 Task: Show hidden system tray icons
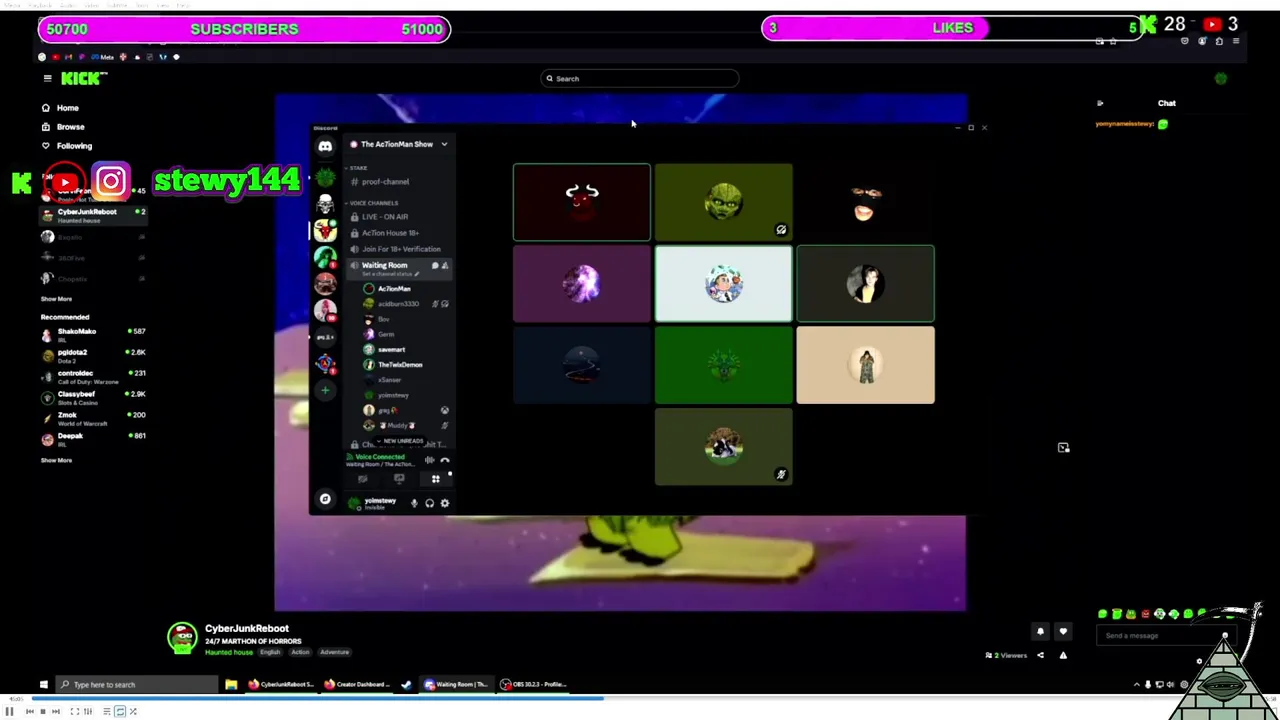[1136, 685]
